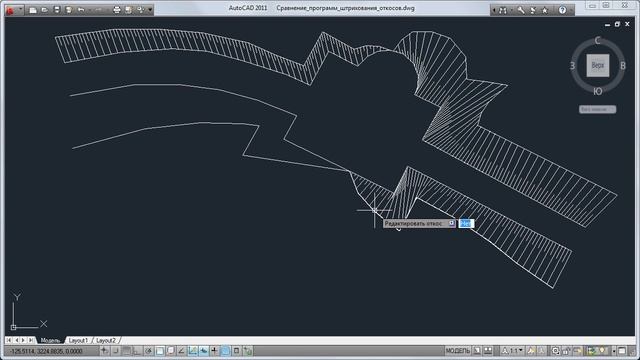Image resolution: width=640 pixels, height=360 pixels.
Task: Toggle Annotation Visibility icon
Action: (531, 351)
